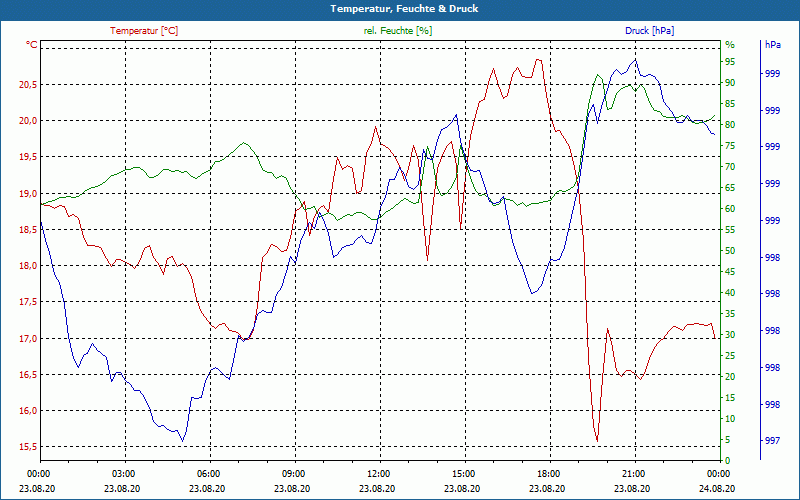Click the blue 'hPa' axis unit label
This screenshot has width=800, height=500.
pyautogui.click(x=773, y=45)
